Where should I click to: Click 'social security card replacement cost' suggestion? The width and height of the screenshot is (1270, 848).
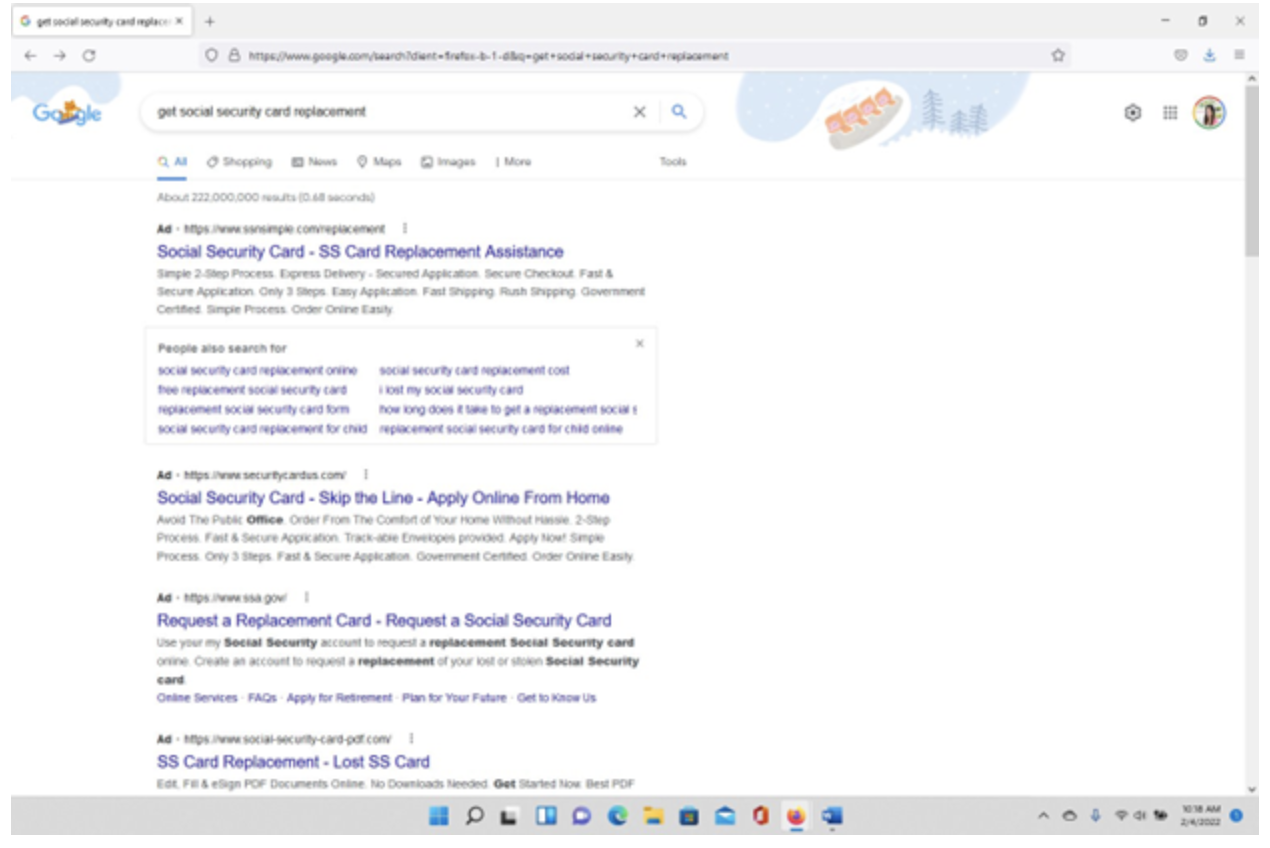474,371
